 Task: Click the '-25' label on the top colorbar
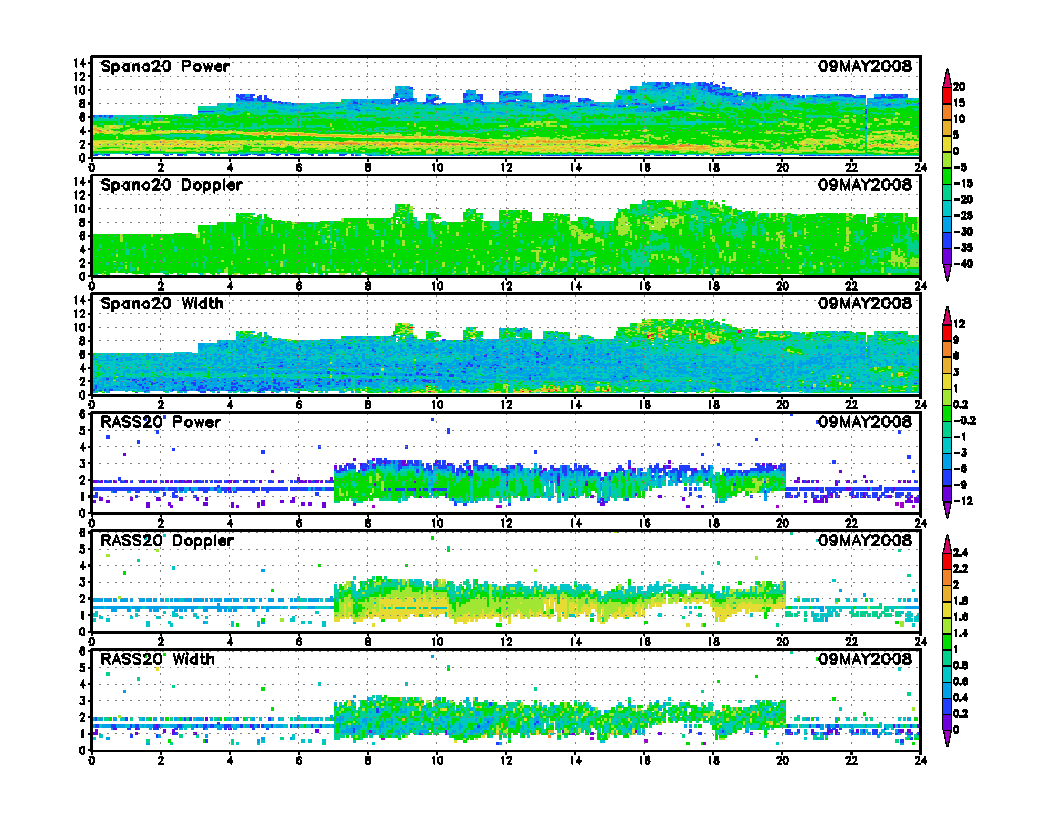coord(963,216)
